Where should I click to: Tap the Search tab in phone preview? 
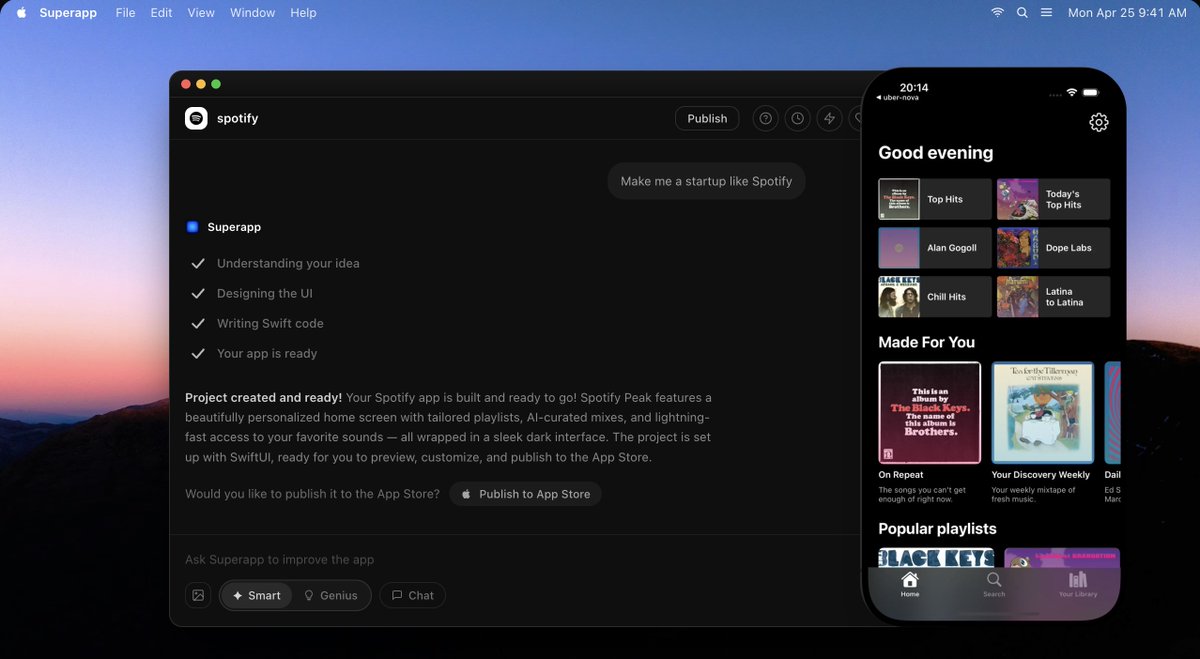pos(994,585)
